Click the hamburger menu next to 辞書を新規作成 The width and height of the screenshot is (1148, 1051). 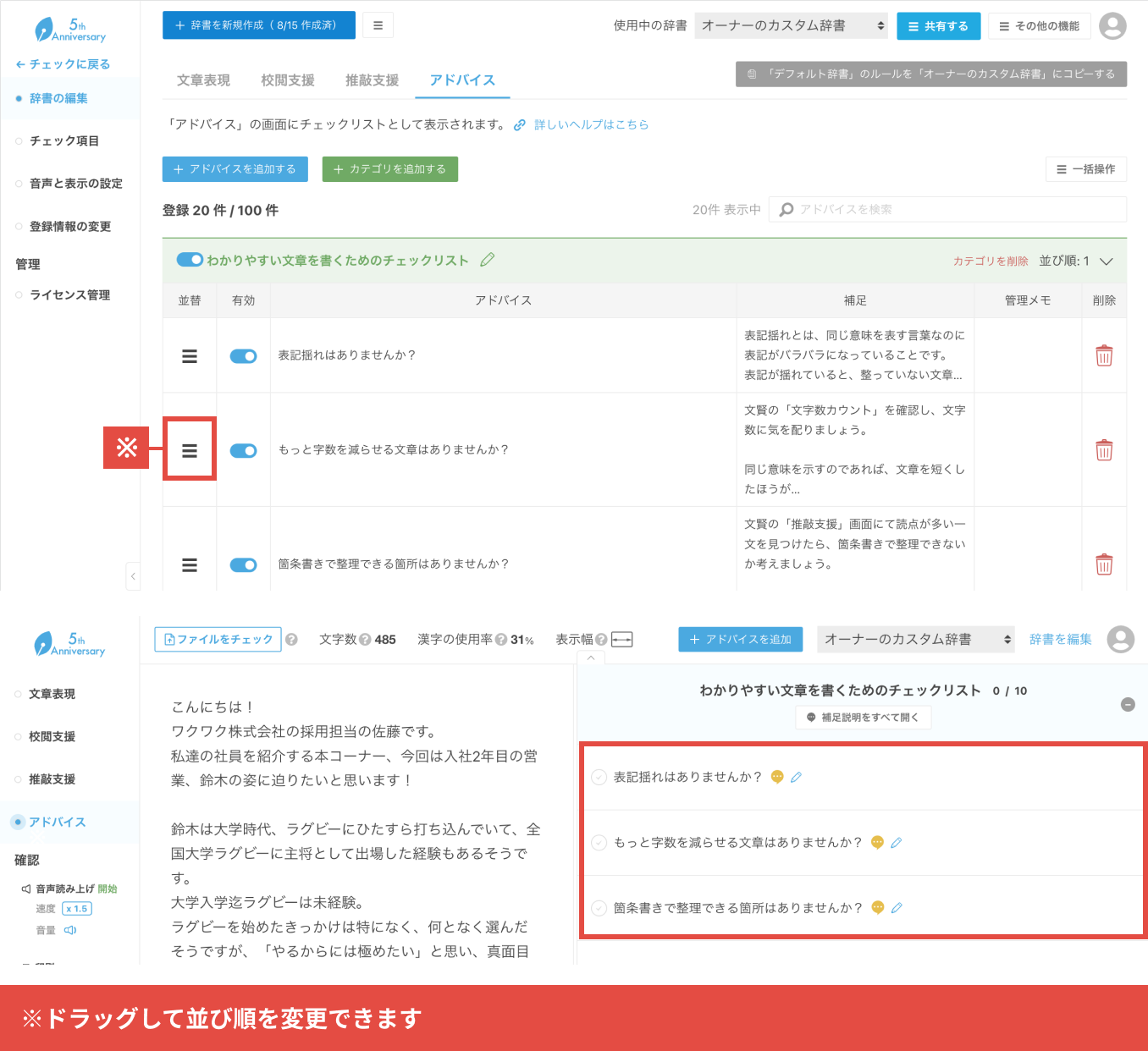click(x=378, y=25)
